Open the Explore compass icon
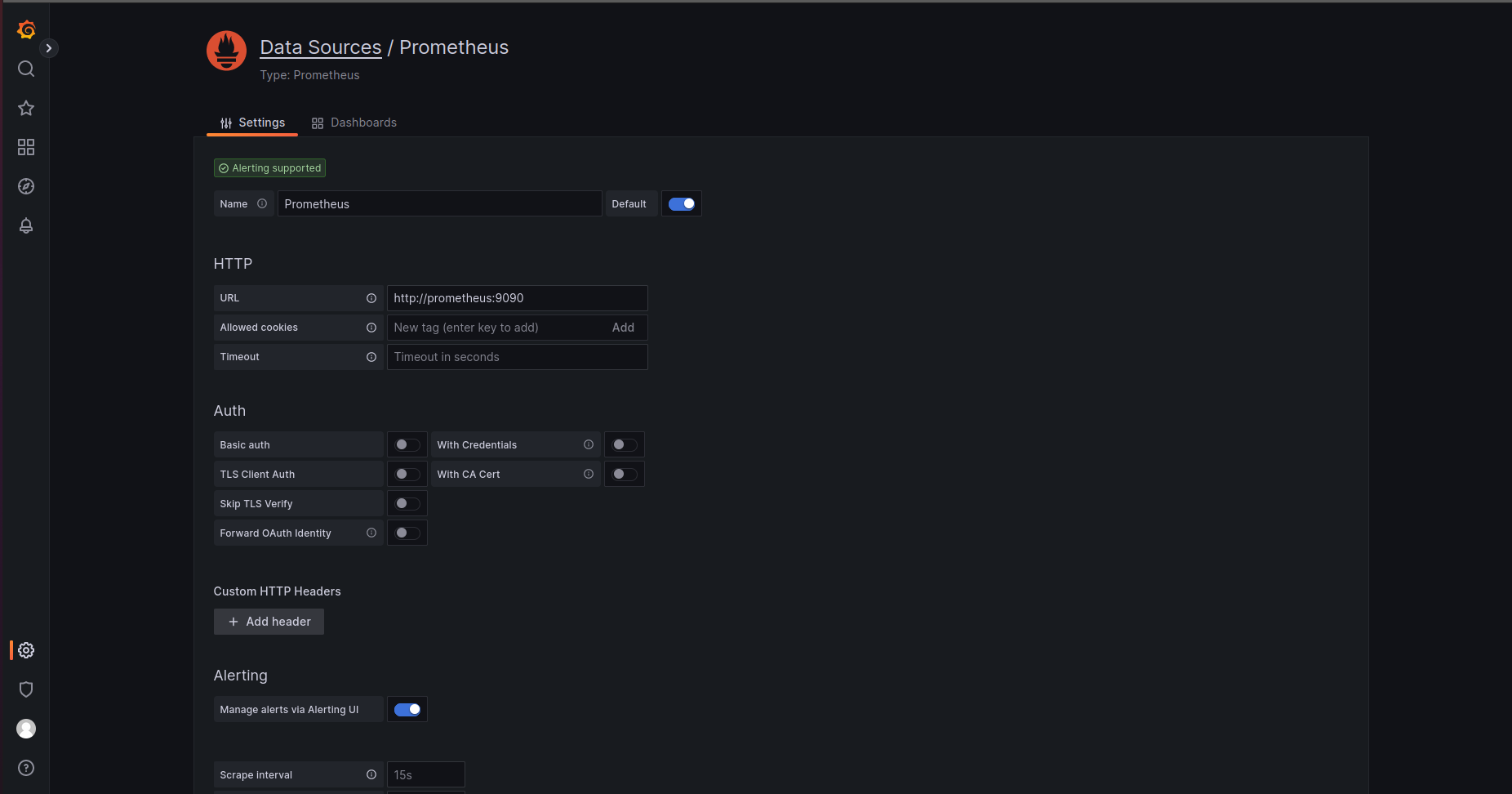1512x794 pixels. click(x=26, y=186)
